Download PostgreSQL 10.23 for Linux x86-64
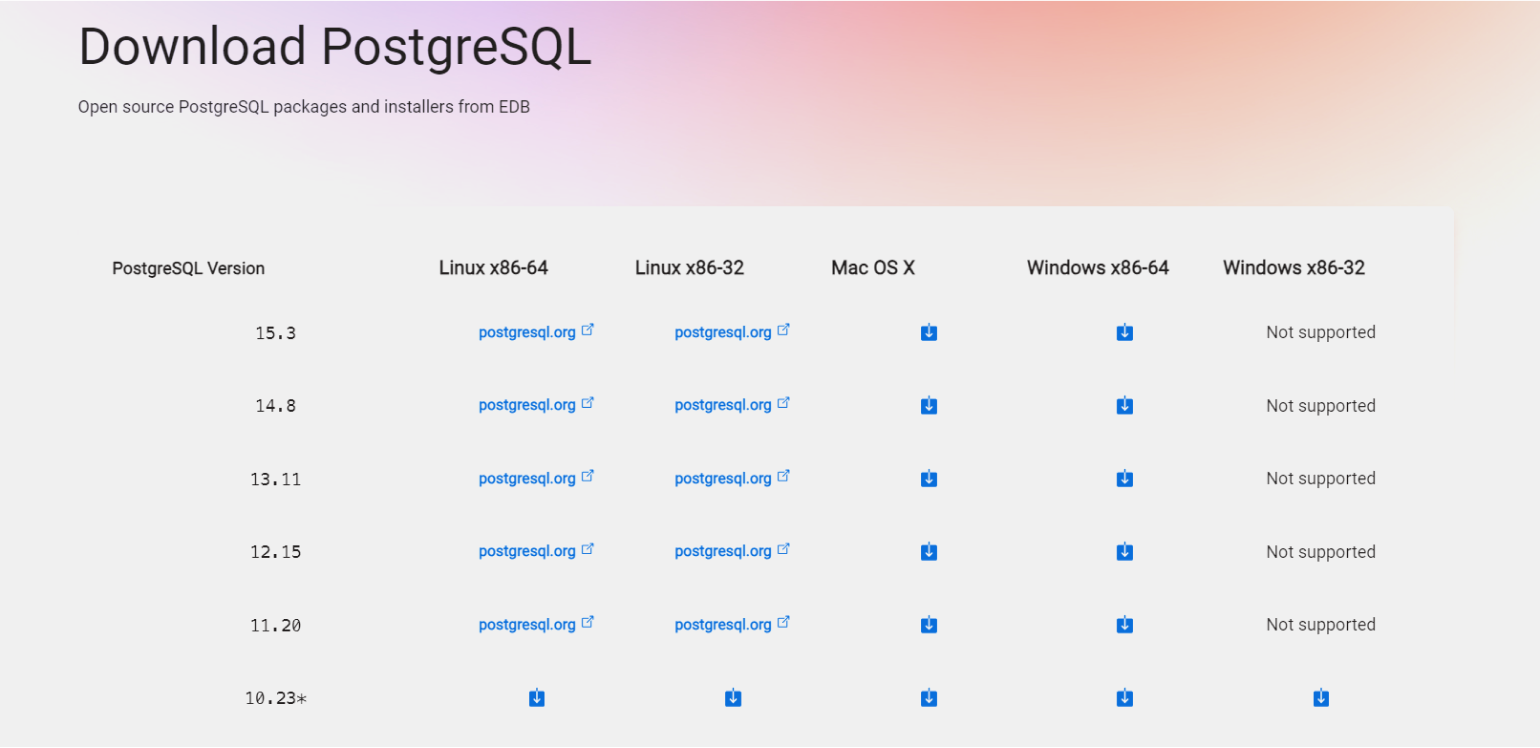Image resolution: width=1540 pixels, height=748 pixels. (x=537, y=698)
